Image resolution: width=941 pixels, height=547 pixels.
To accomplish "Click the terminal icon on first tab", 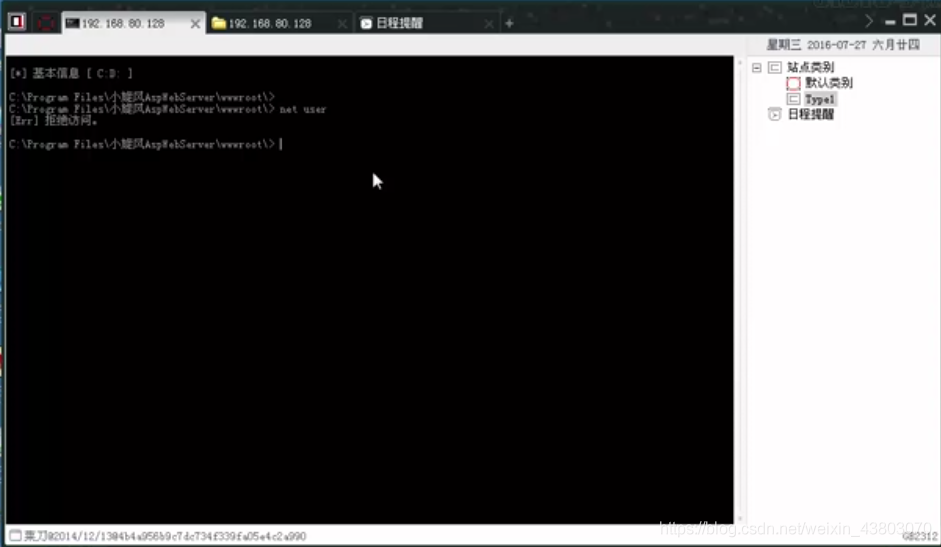I will tap(73, 23).
